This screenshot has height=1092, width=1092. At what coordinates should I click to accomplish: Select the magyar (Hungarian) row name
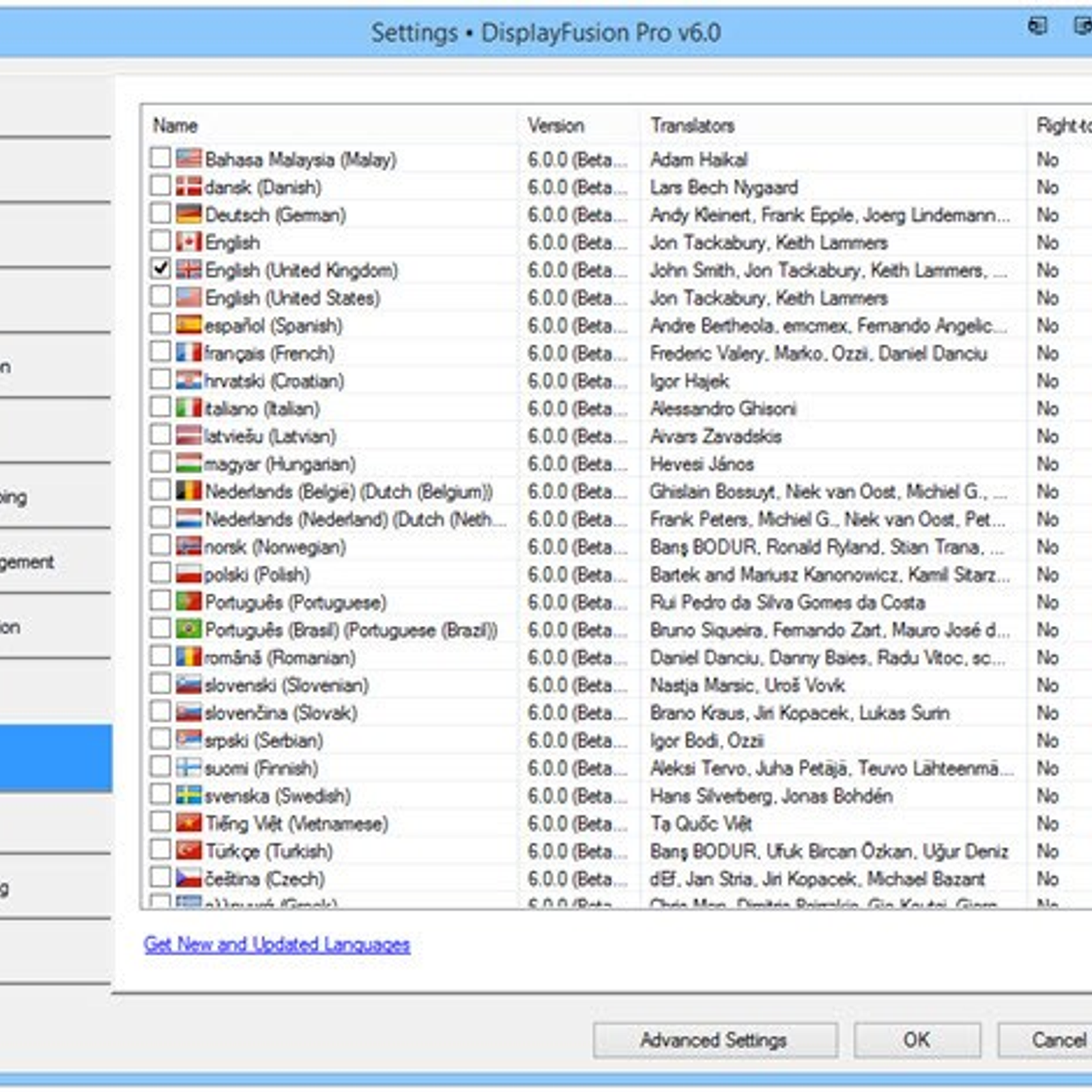(x=280, y=464)
